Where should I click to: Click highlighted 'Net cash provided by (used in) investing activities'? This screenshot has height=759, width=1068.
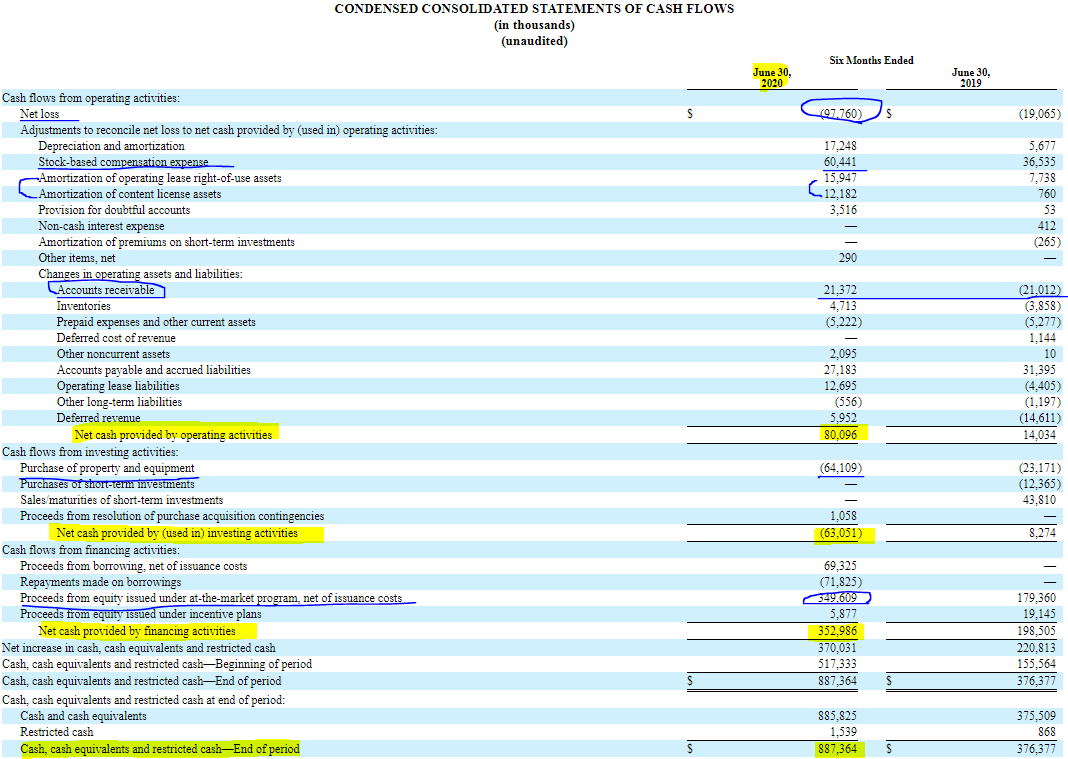pos(177,533)
